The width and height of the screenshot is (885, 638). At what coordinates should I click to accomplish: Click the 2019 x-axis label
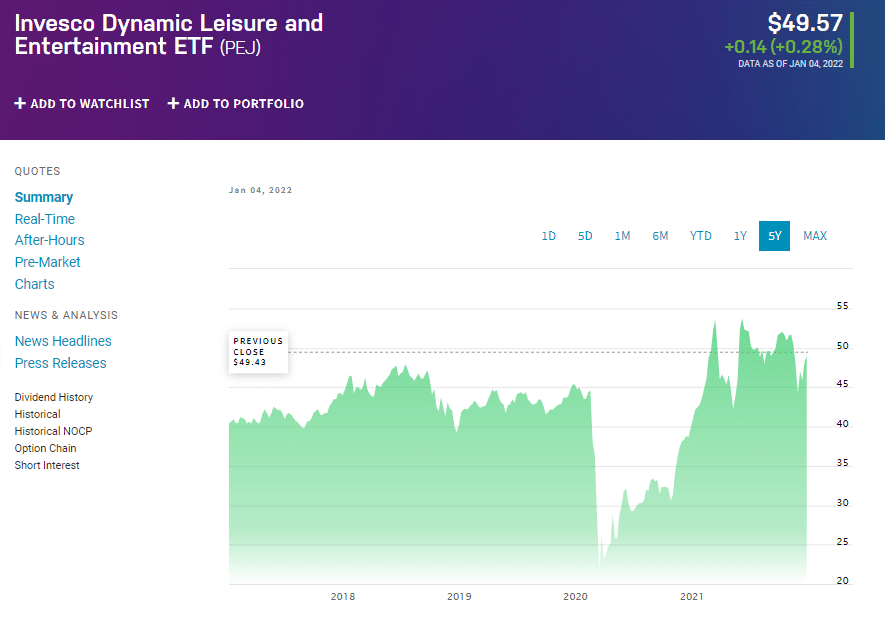pos(459,597)
